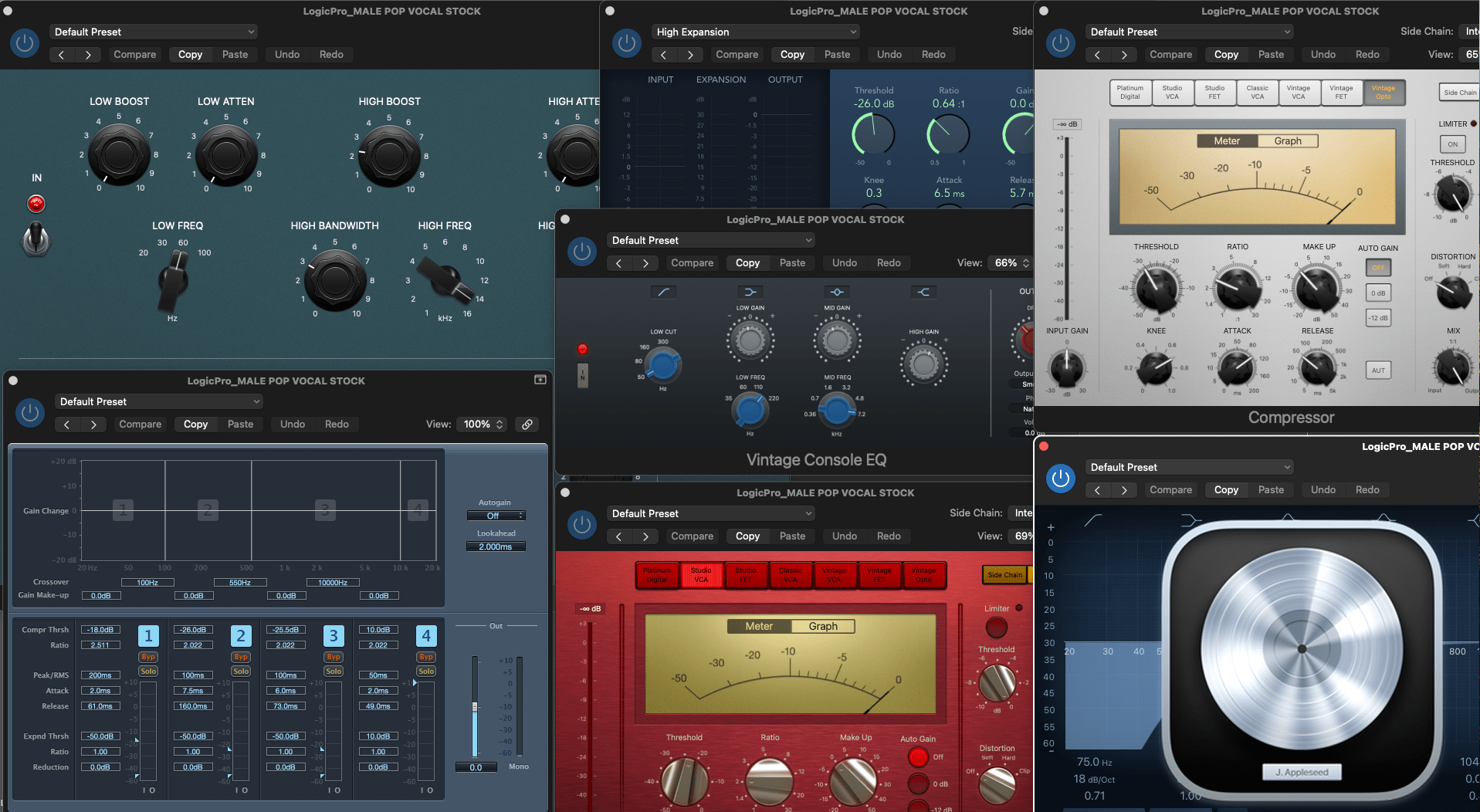Go to the next preset in the High Expansion plugin
Screen dimensions: 1480x812
(690, 55)
